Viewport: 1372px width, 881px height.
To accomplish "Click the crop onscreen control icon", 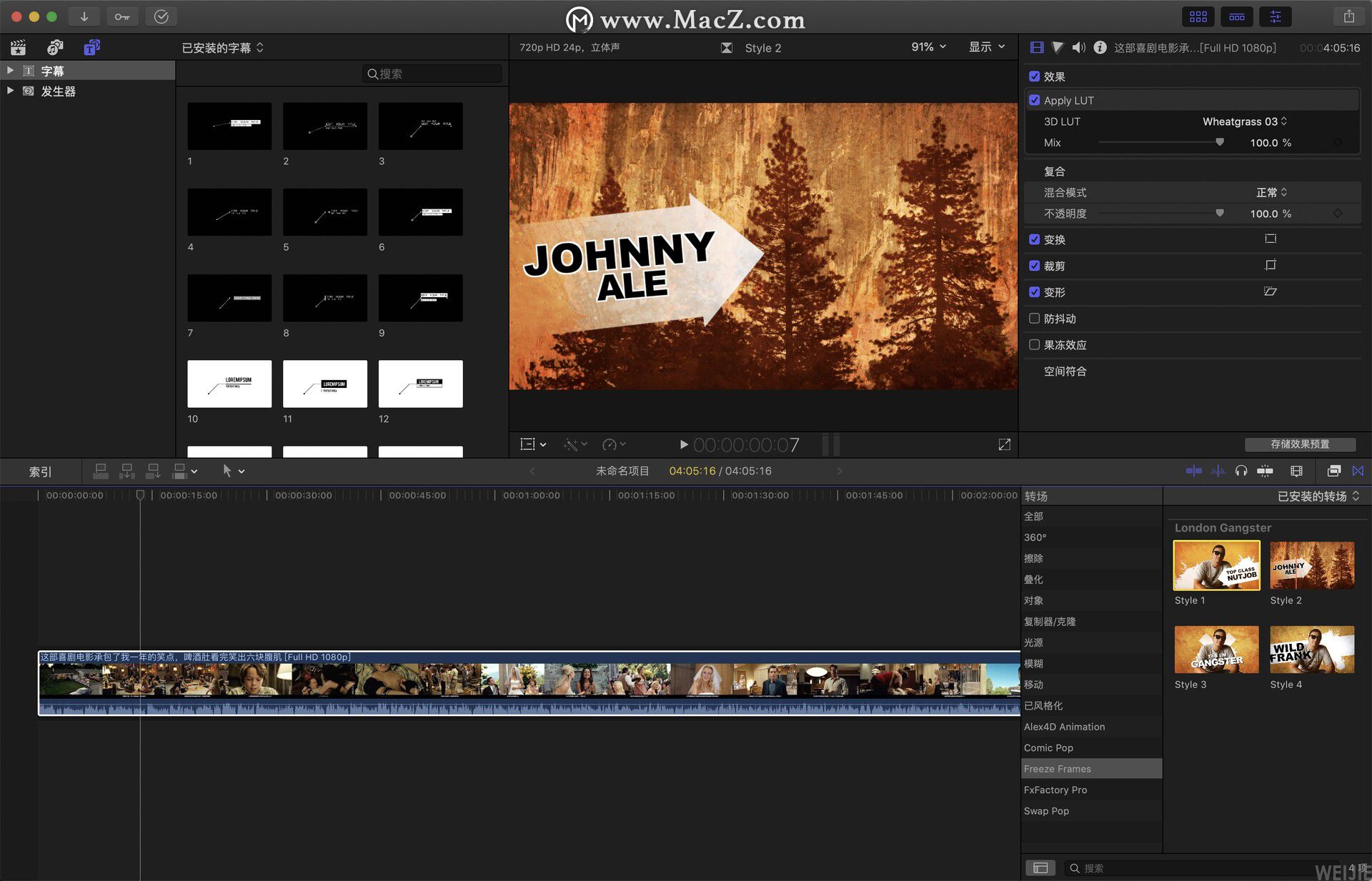I will coord(1271,265).
